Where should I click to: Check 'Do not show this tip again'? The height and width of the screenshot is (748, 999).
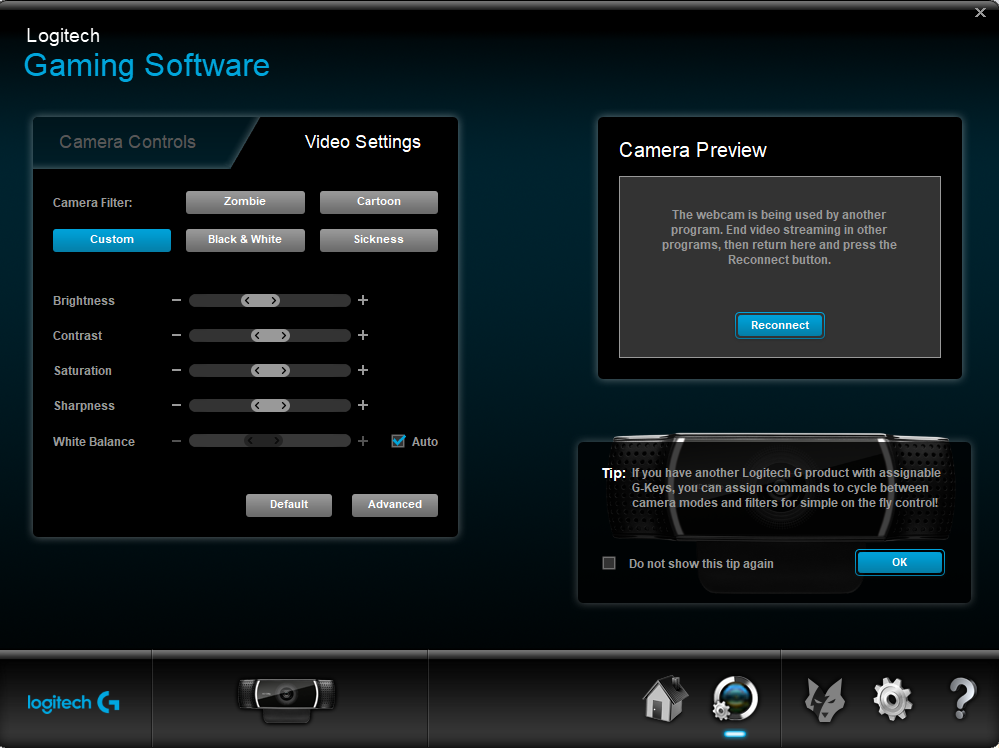coord(609,563)
